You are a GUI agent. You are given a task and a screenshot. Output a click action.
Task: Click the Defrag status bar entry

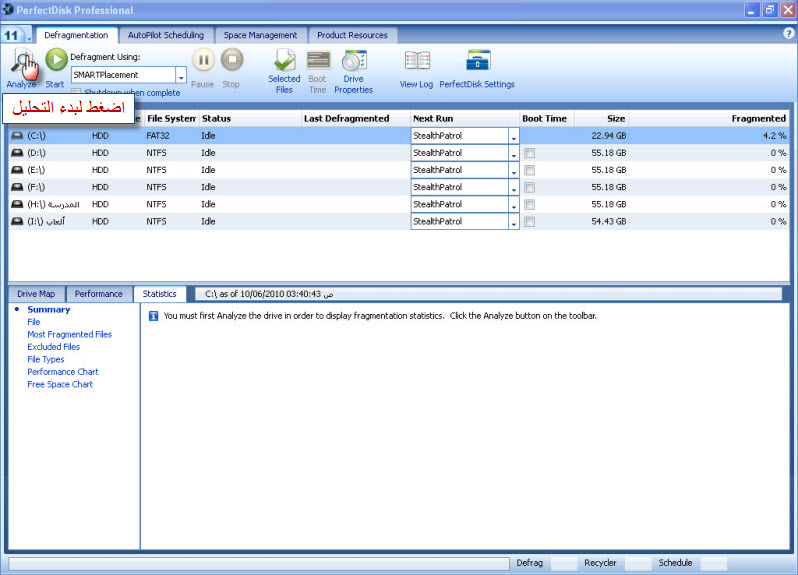[530, 563]
